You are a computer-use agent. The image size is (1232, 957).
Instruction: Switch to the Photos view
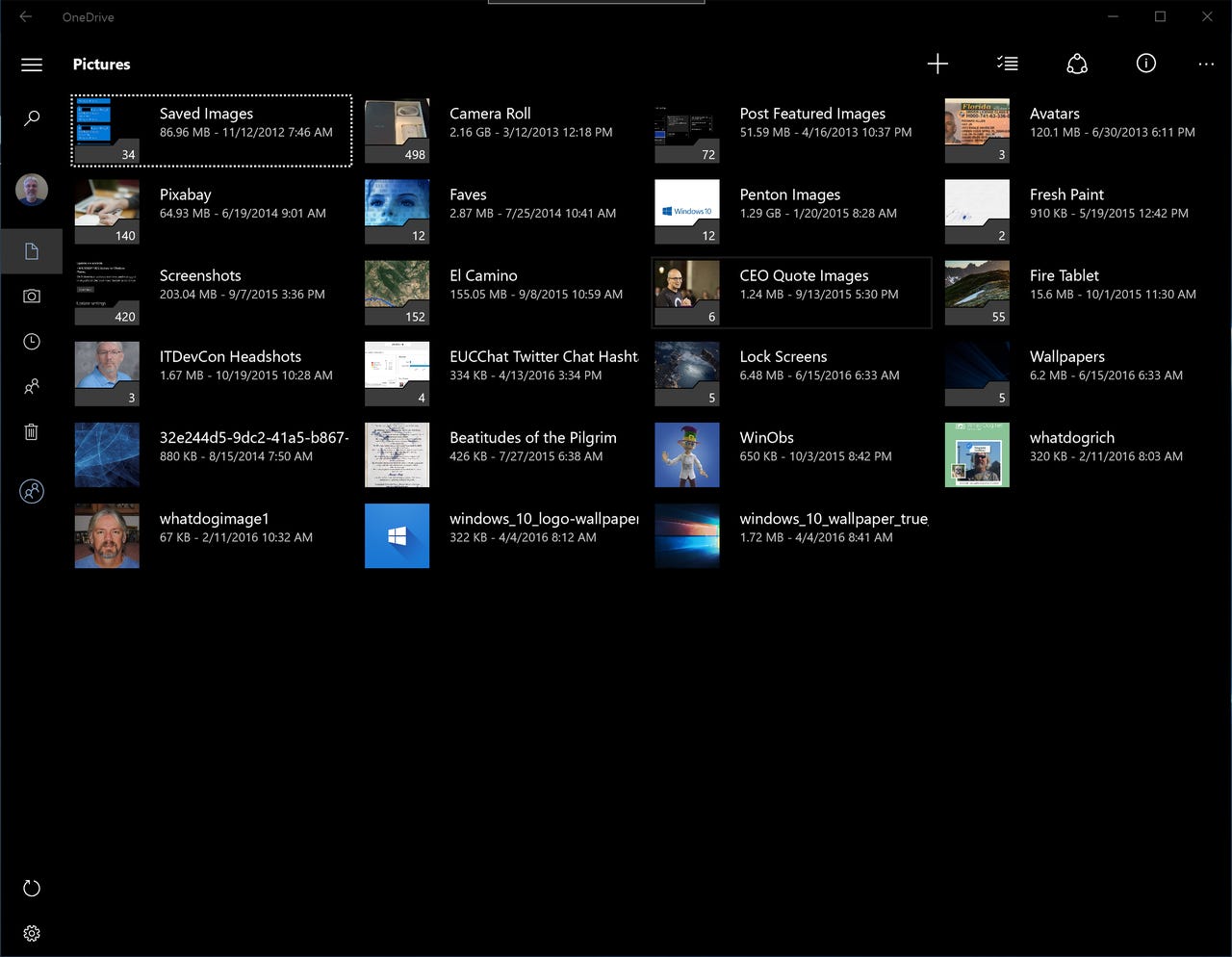[32, 296]
